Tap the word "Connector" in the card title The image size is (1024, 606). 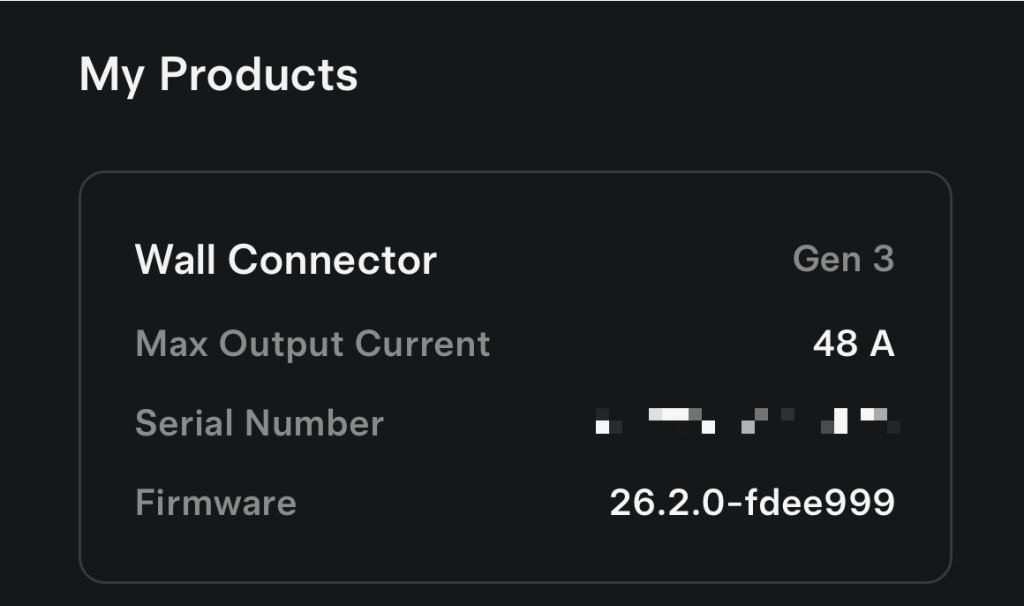coord(332,260)
